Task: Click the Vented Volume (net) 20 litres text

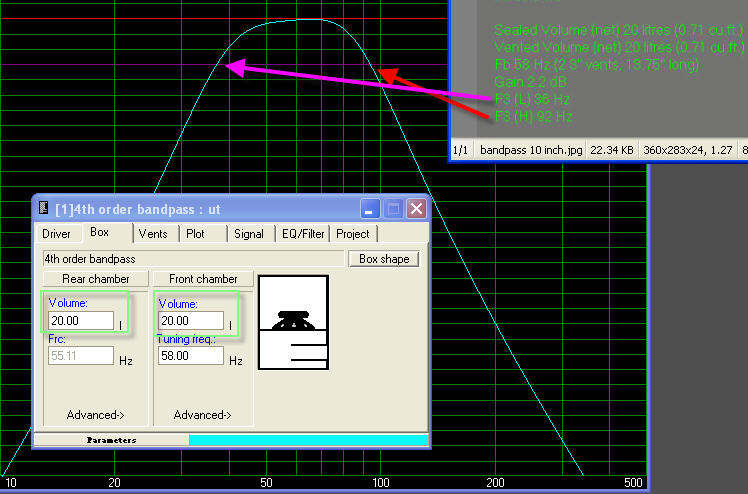Action: [619, 47]
